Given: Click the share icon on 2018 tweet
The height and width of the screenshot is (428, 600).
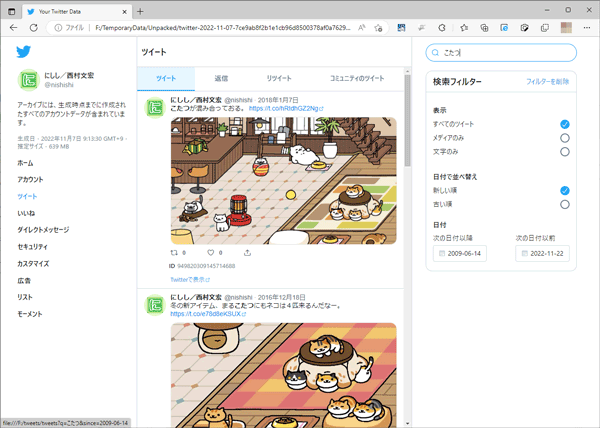Looking at the screenshot, I should click(248, 252).
